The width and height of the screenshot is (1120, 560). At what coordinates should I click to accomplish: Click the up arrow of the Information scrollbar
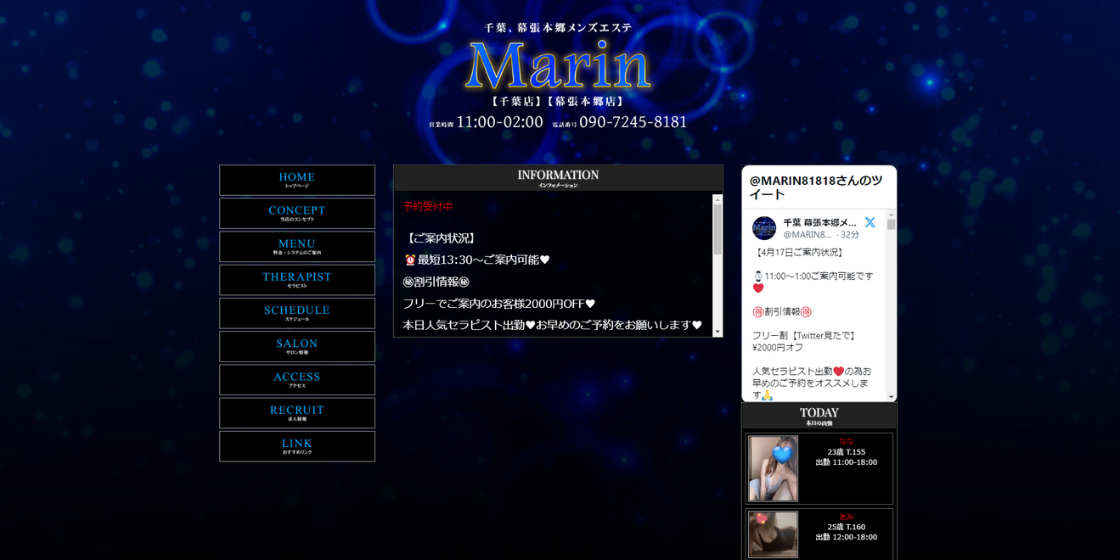tap(717, 200)
